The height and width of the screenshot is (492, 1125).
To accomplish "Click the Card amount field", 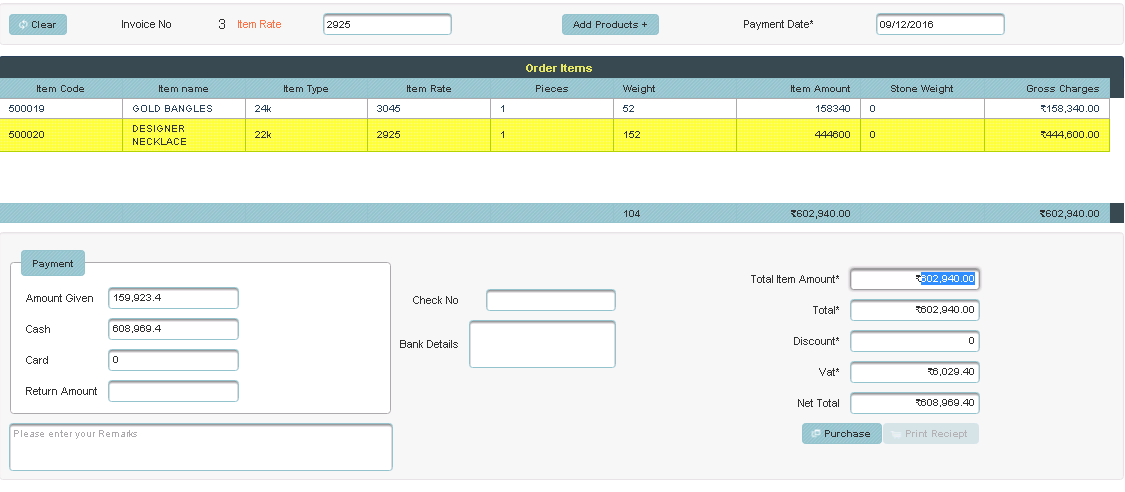I will (x=173, y=360).
